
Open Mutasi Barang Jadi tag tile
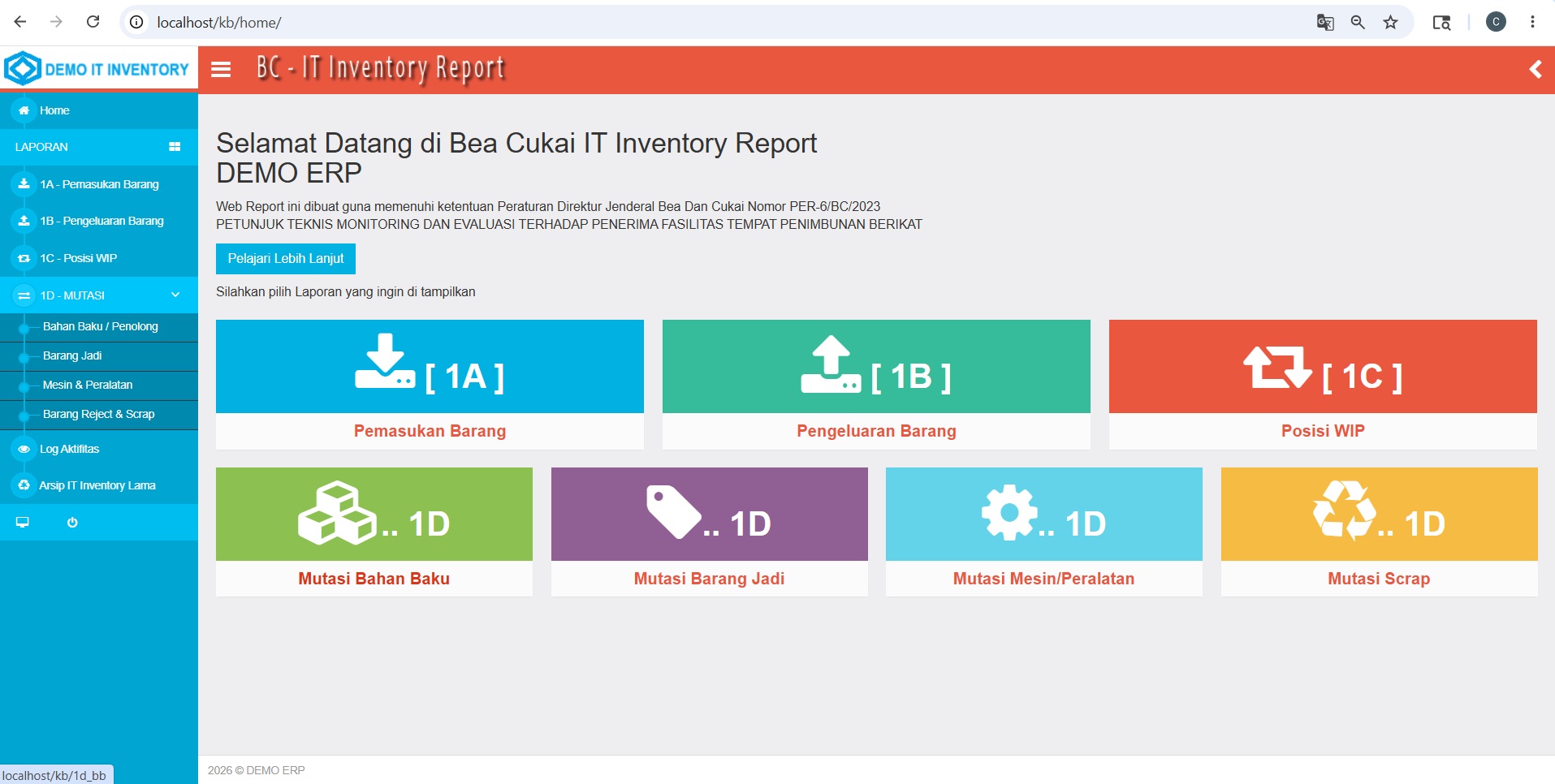[x=709, y=532]
